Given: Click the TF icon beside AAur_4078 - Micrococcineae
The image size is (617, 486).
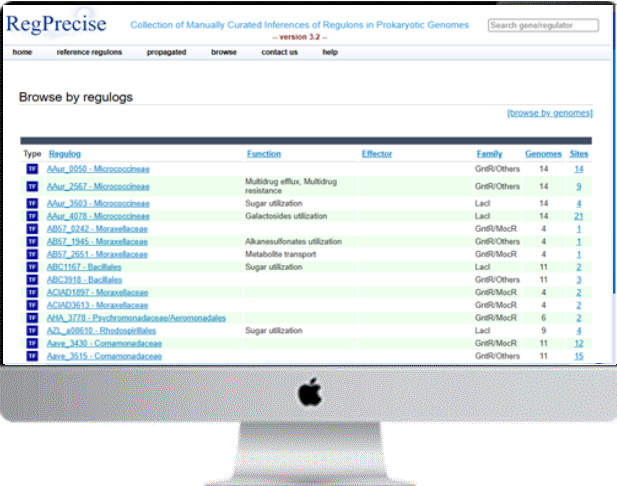Looking at the screenshot, I should coord(32,216).
